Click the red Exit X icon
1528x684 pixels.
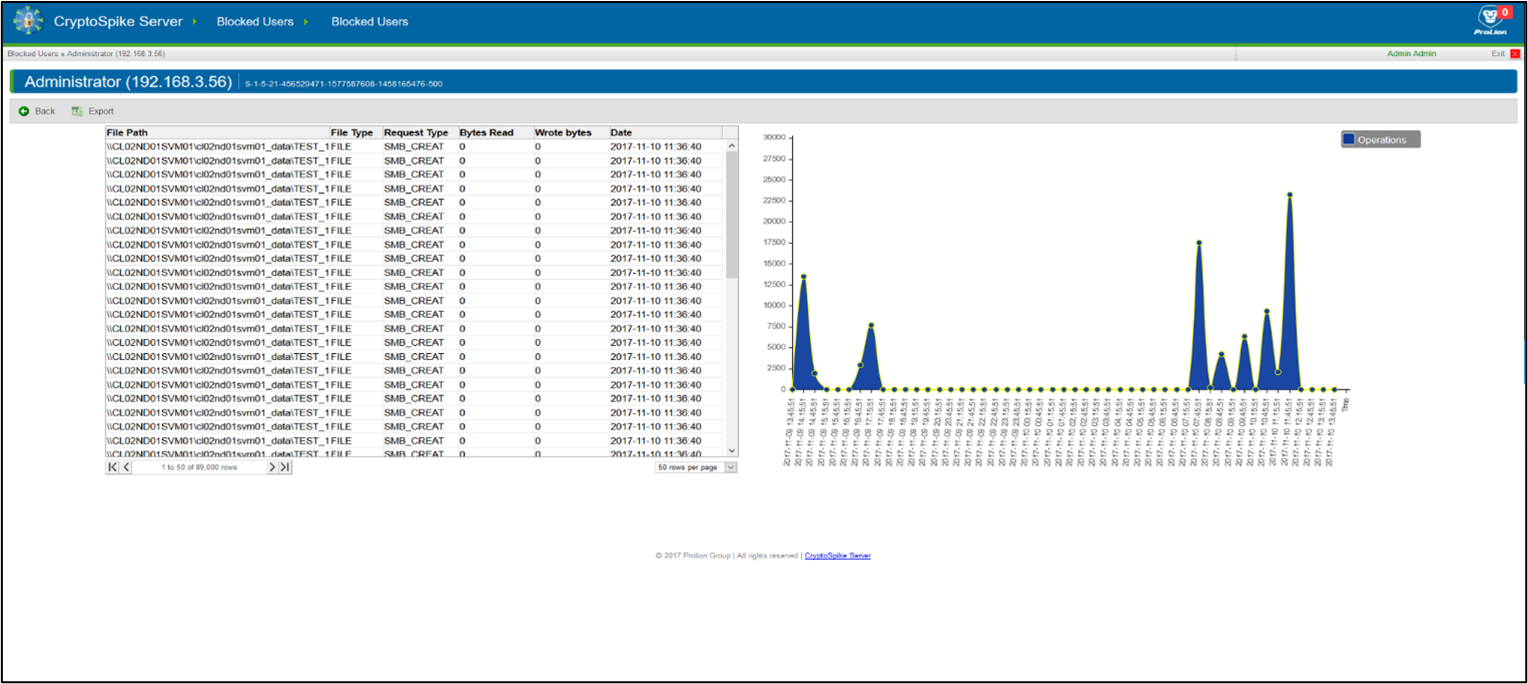(1515, 54)
